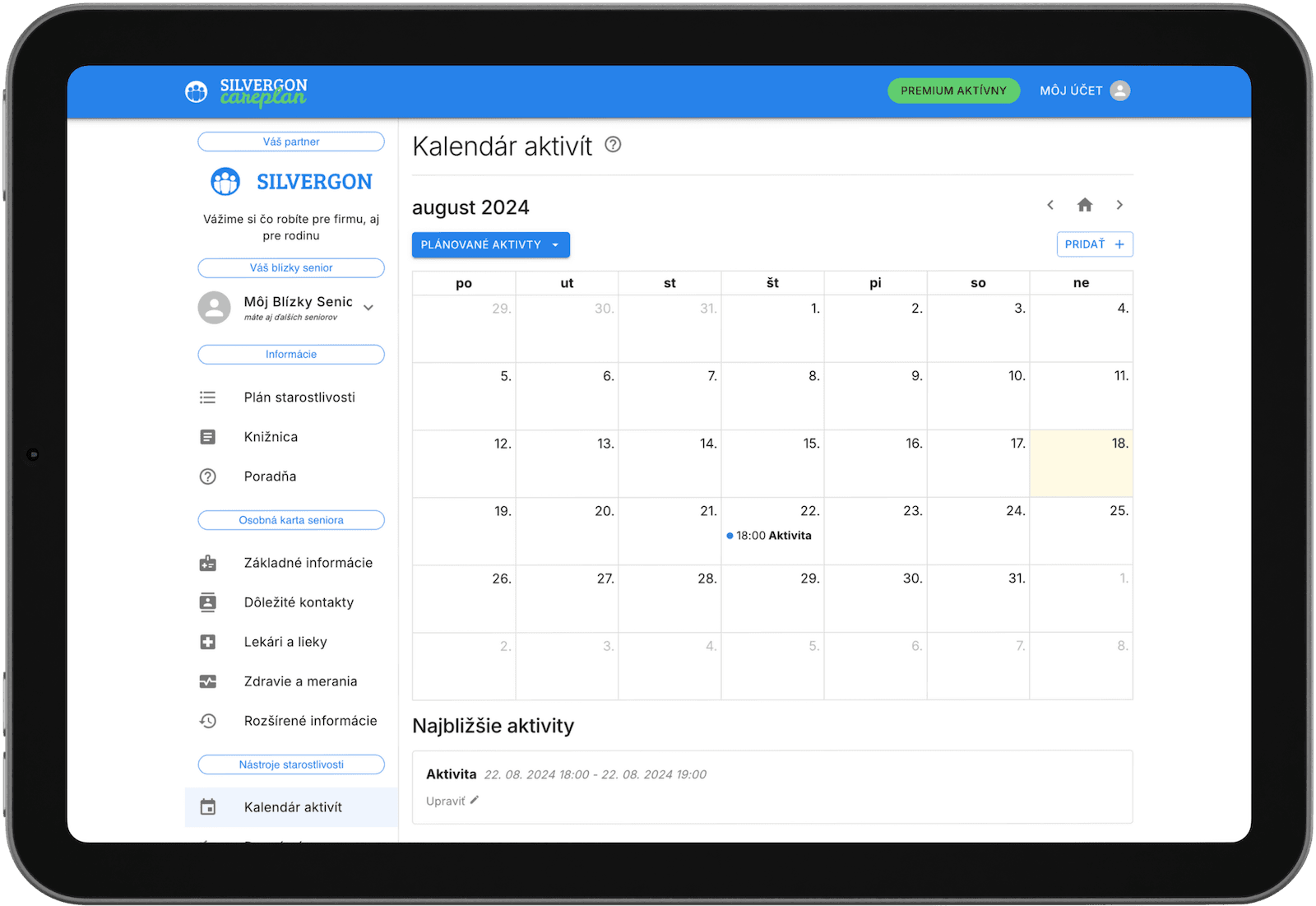Select day 9. in calendar

pyautogui.click(x=876, y=397)
